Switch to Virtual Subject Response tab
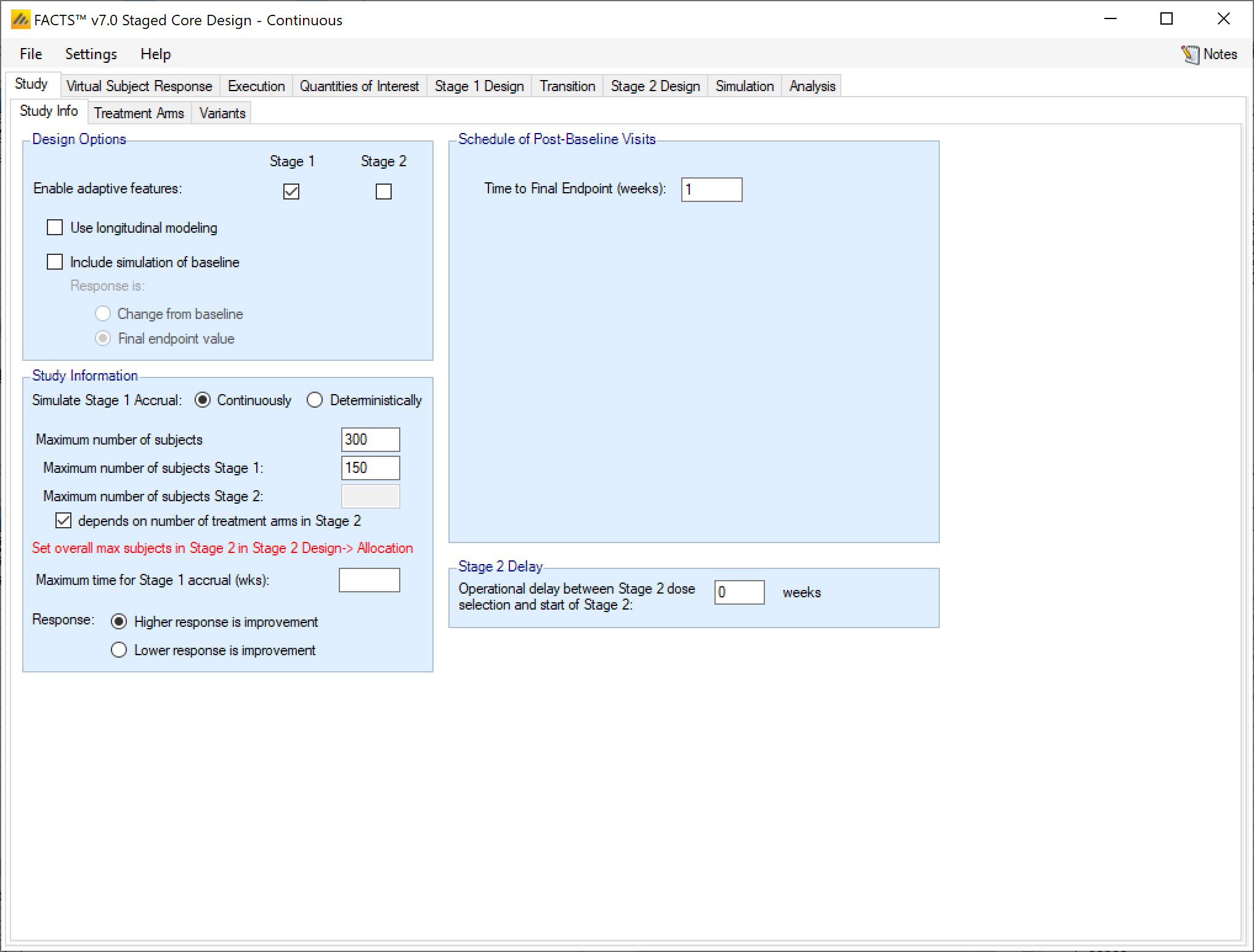Image resolution: width=1254 pixels, height=952 pixels. pos(139,86)
